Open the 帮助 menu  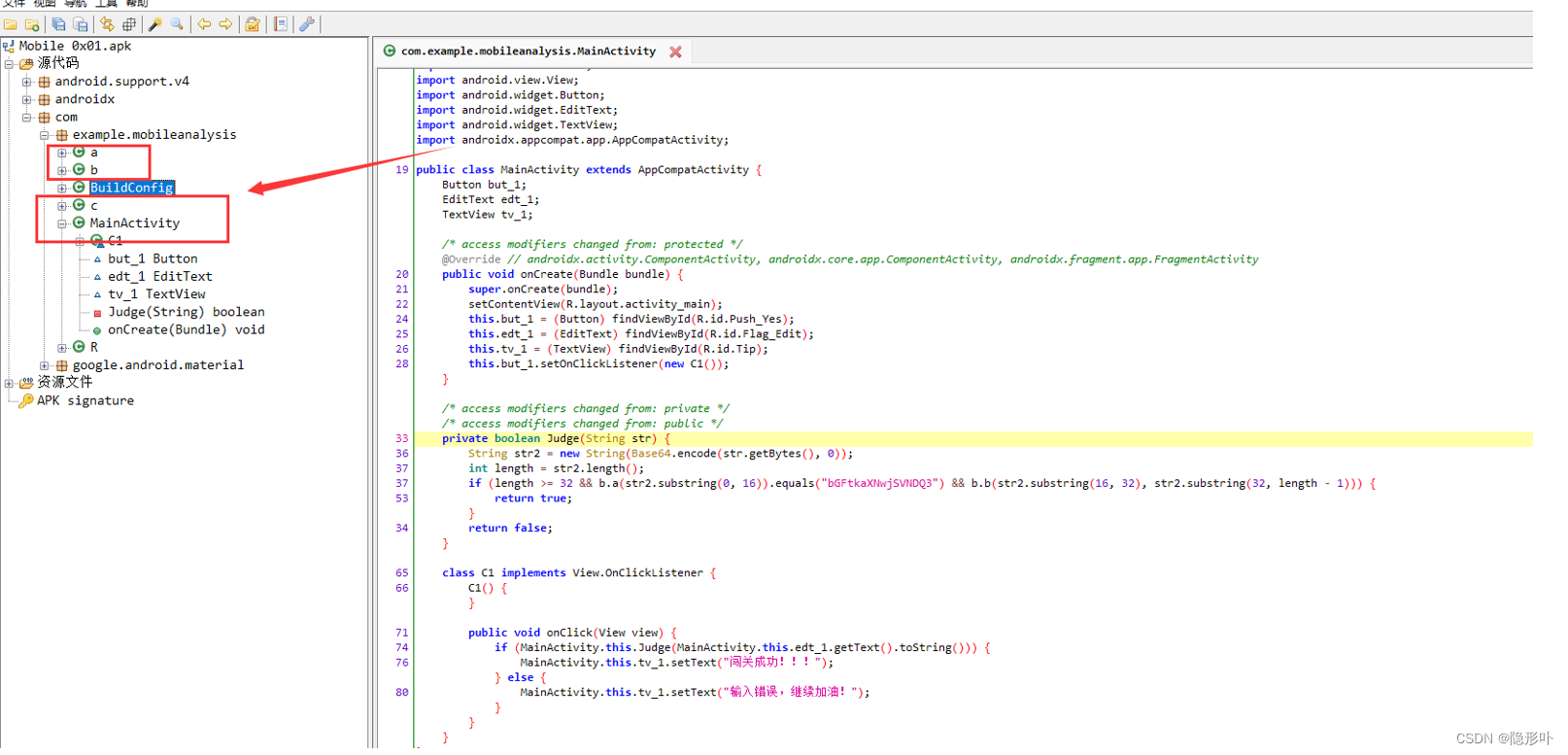tap(137, 4)
